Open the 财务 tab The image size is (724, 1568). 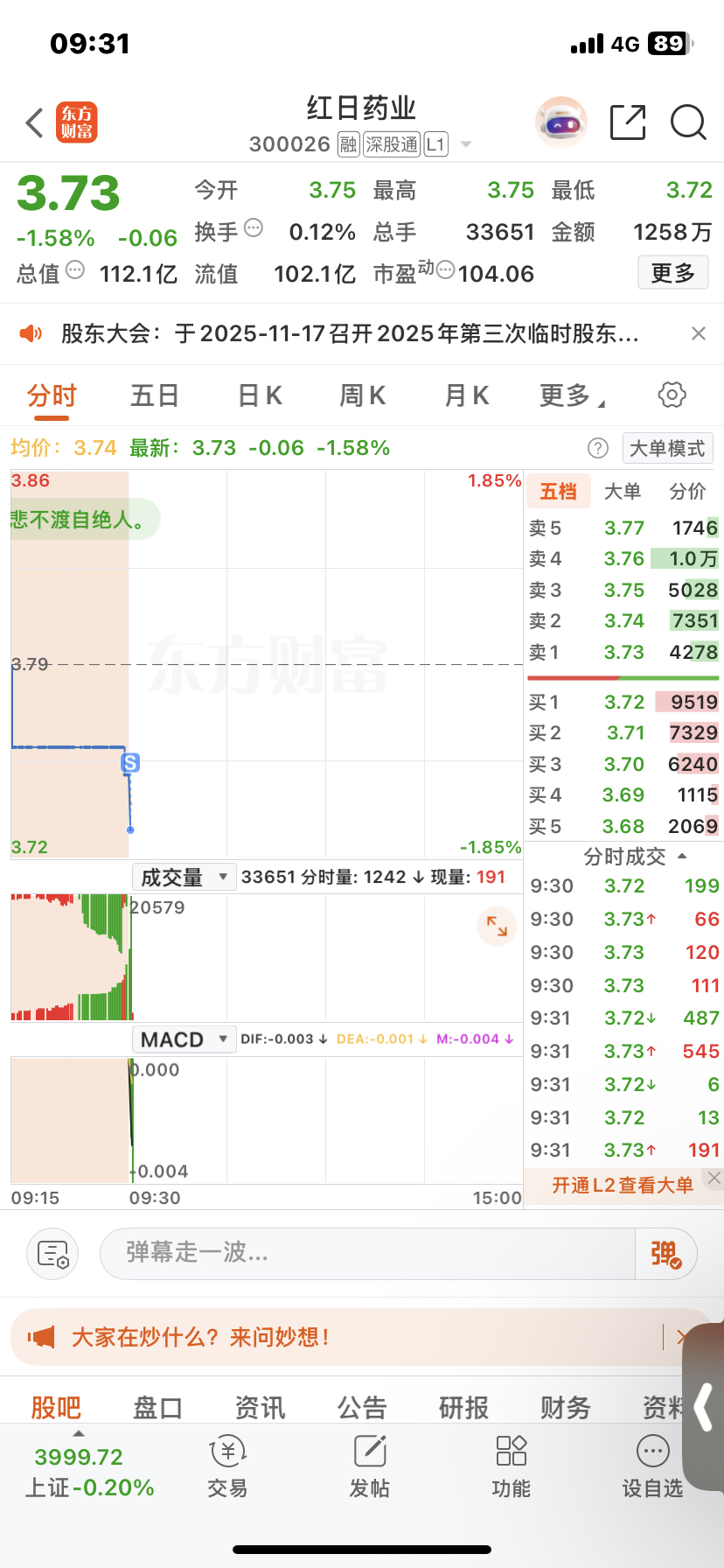point(566,1407)
